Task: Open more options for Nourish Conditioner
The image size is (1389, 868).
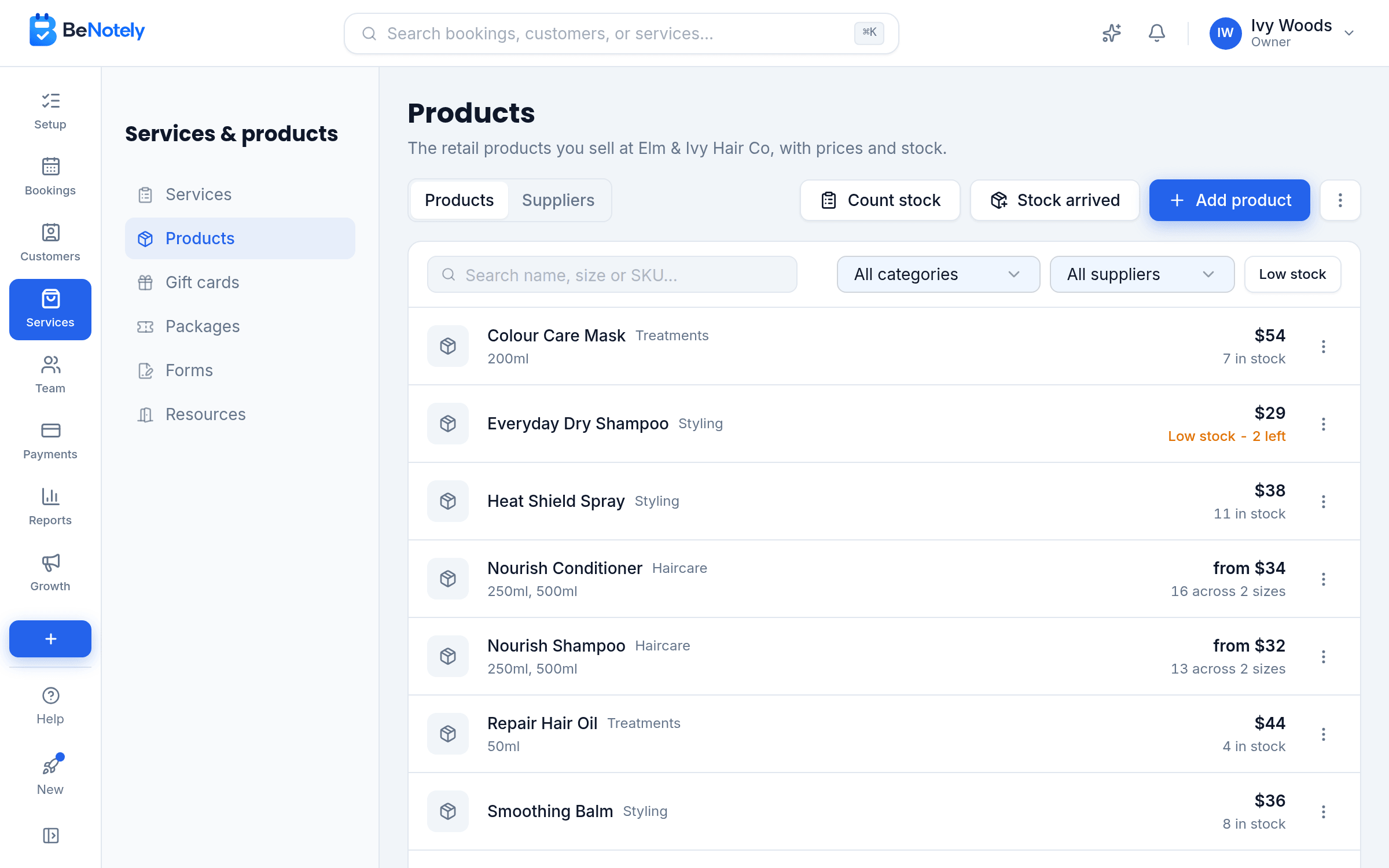Action: pyautogui.click(x=1324, y=579)
